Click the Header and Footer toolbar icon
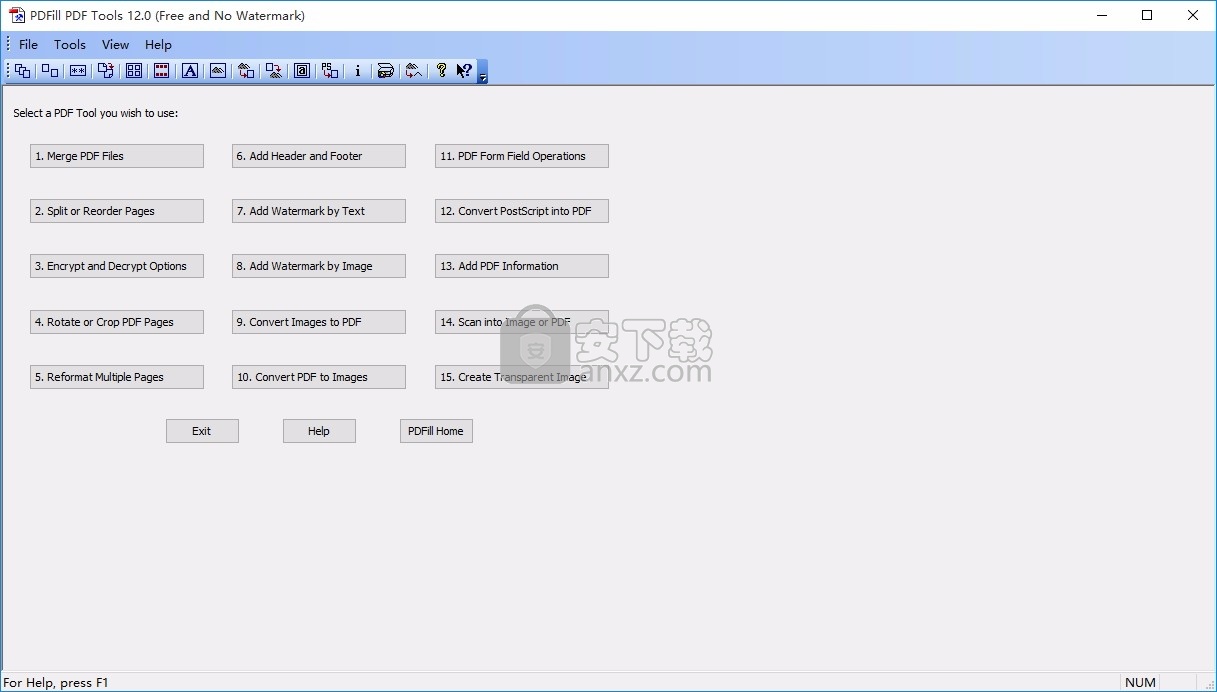Screen dimensions: 1217x692 162,71
